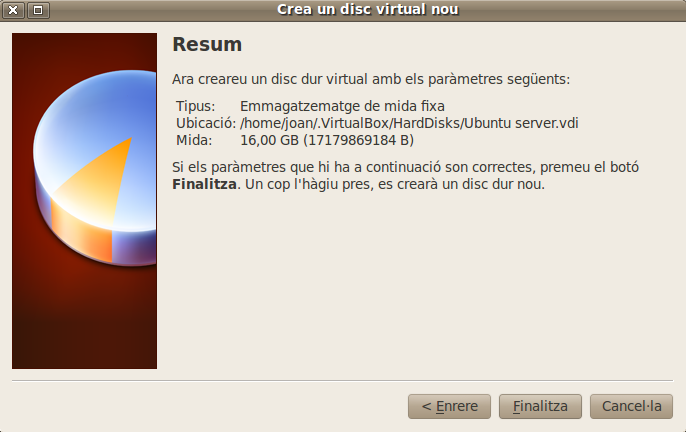Click the square window button beside the X

pos(38,10)
